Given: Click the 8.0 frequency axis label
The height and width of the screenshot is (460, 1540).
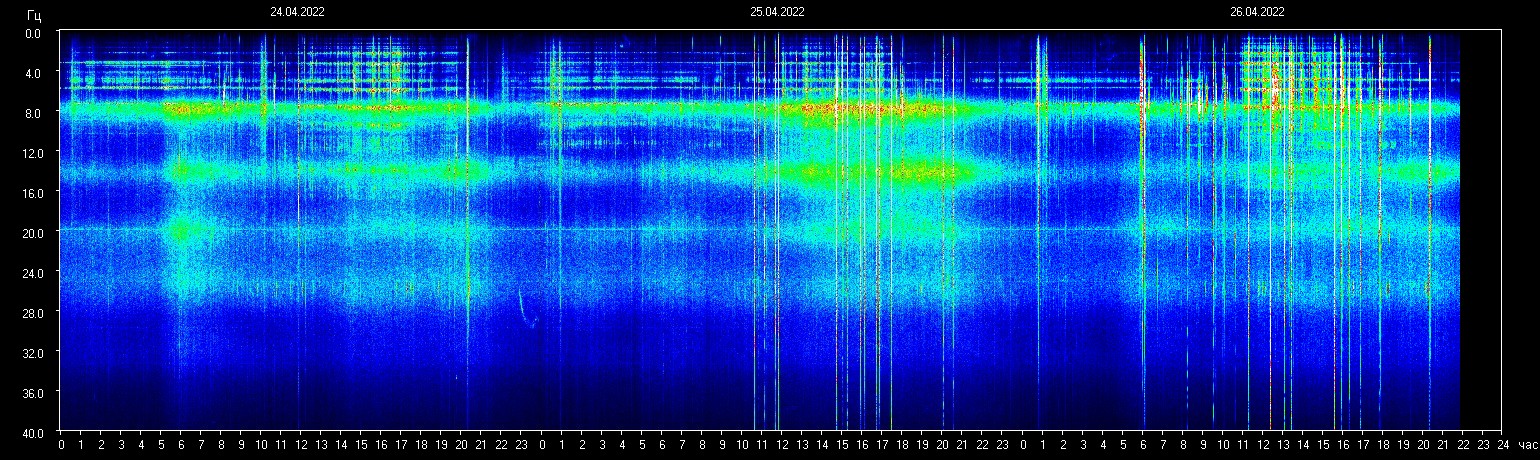Looking at the screenshot, I should click(x=33, y=113).
